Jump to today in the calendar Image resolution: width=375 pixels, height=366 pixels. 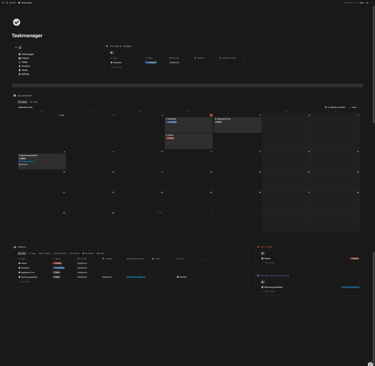(354, 107)
